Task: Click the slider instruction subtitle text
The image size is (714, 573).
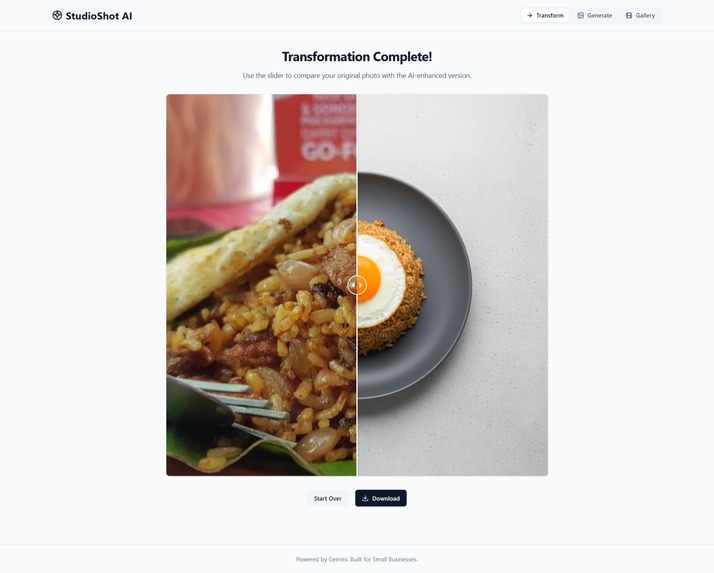Action: coord(357,76)
